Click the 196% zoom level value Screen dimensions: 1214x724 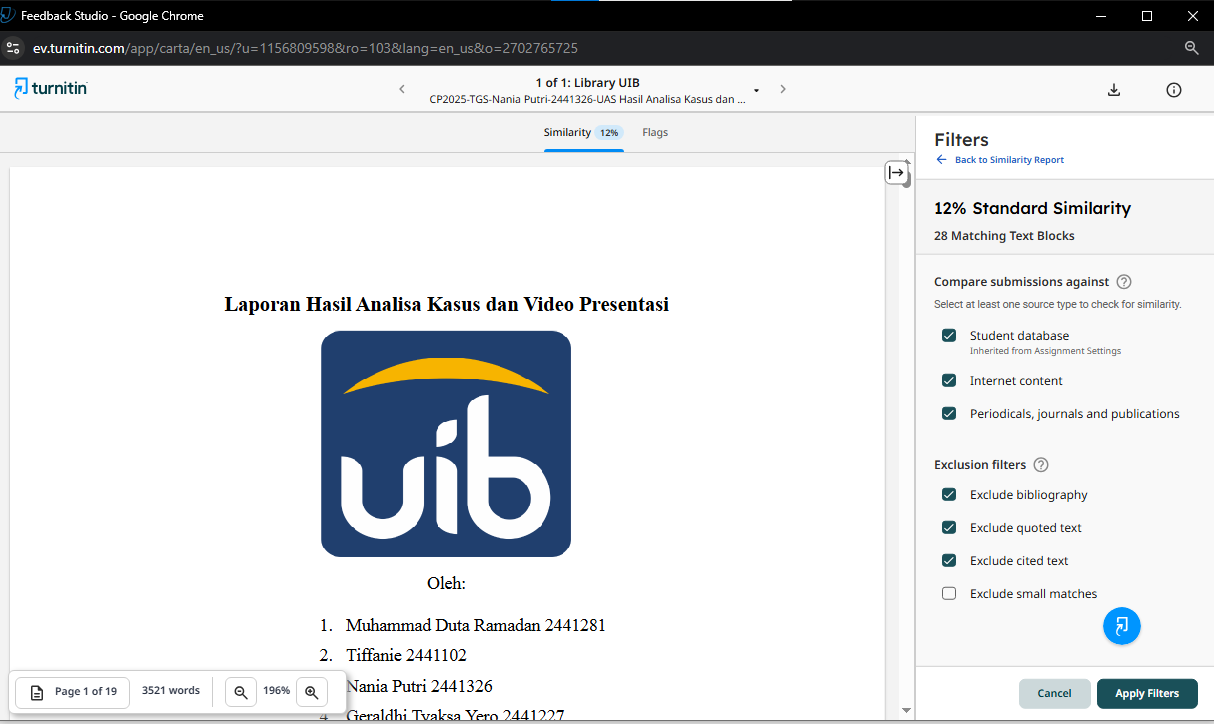click(276, 691)
